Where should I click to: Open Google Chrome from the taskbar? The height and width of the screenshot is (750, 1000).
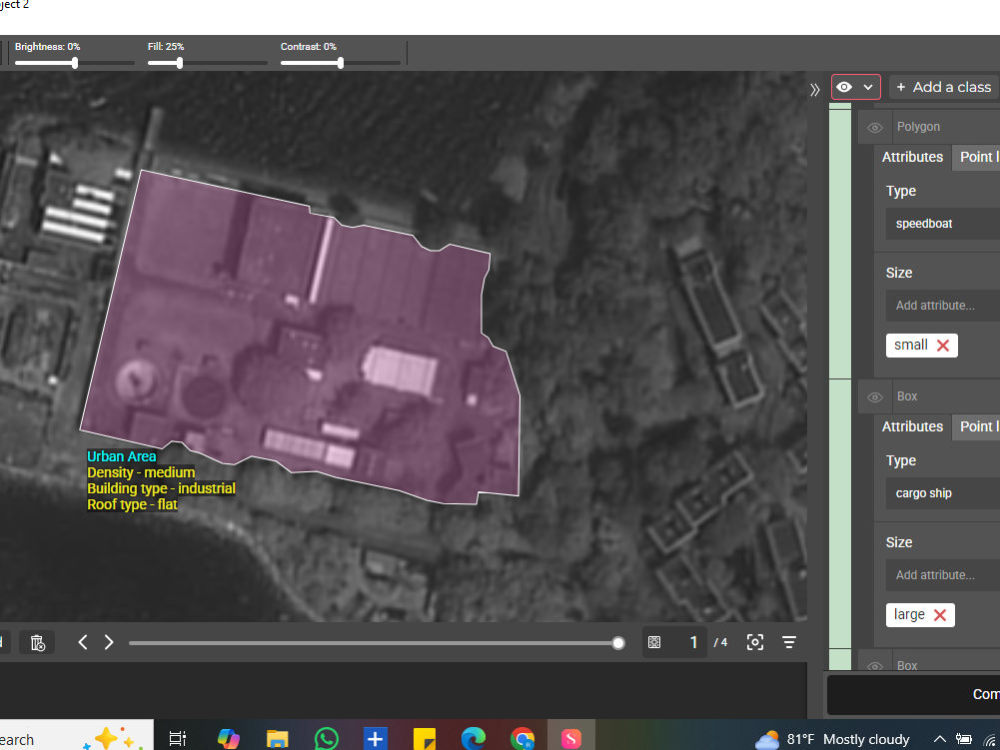(522, 739)
